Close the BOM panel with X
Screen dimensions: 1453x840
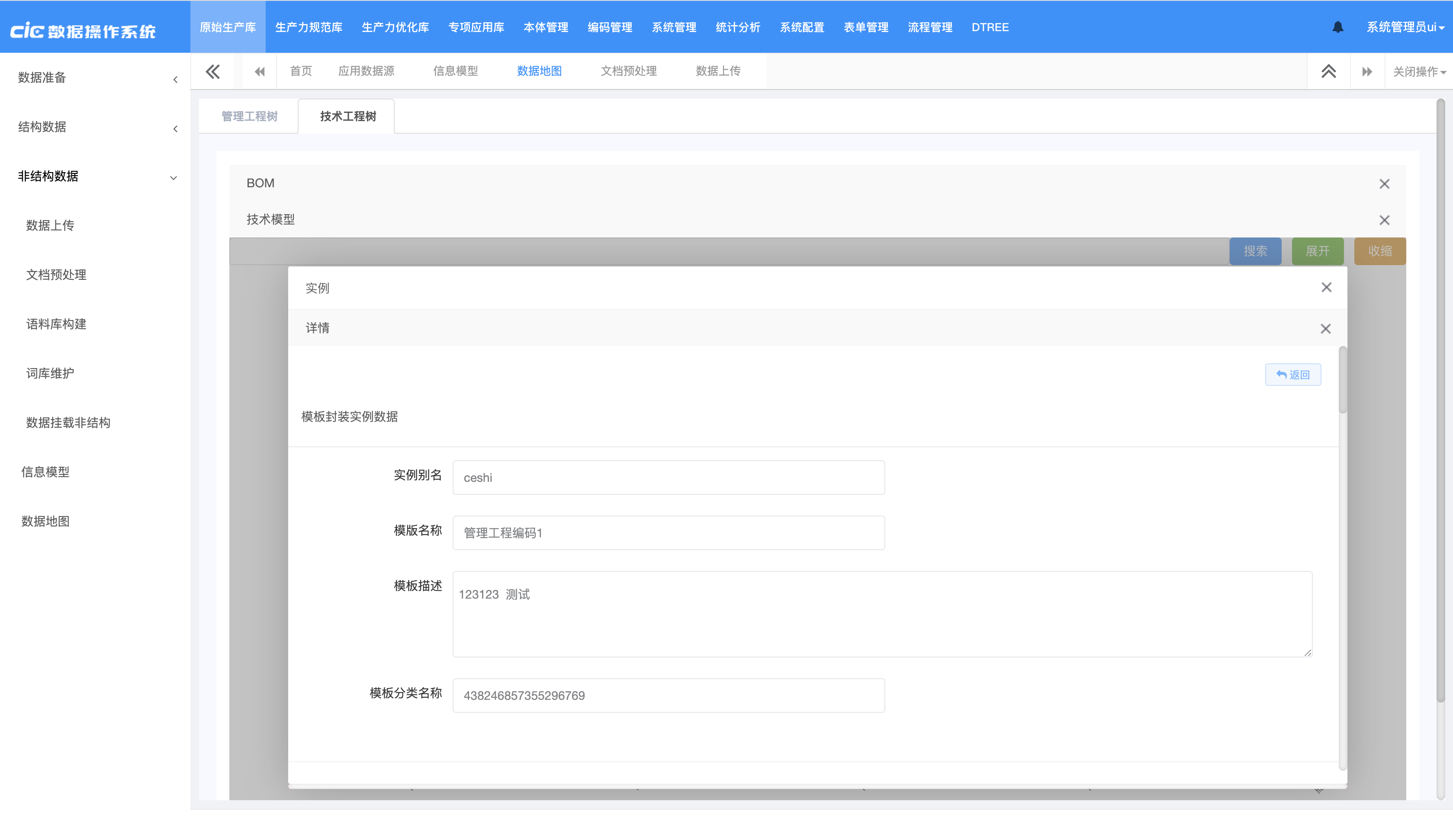[1384, 184]
